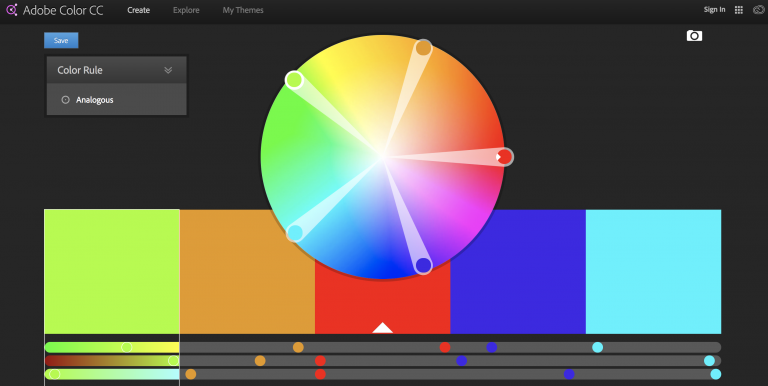Screen dimensions: 768x386
Task: Expand the Color Rule chevron
Action: point(168,70)
